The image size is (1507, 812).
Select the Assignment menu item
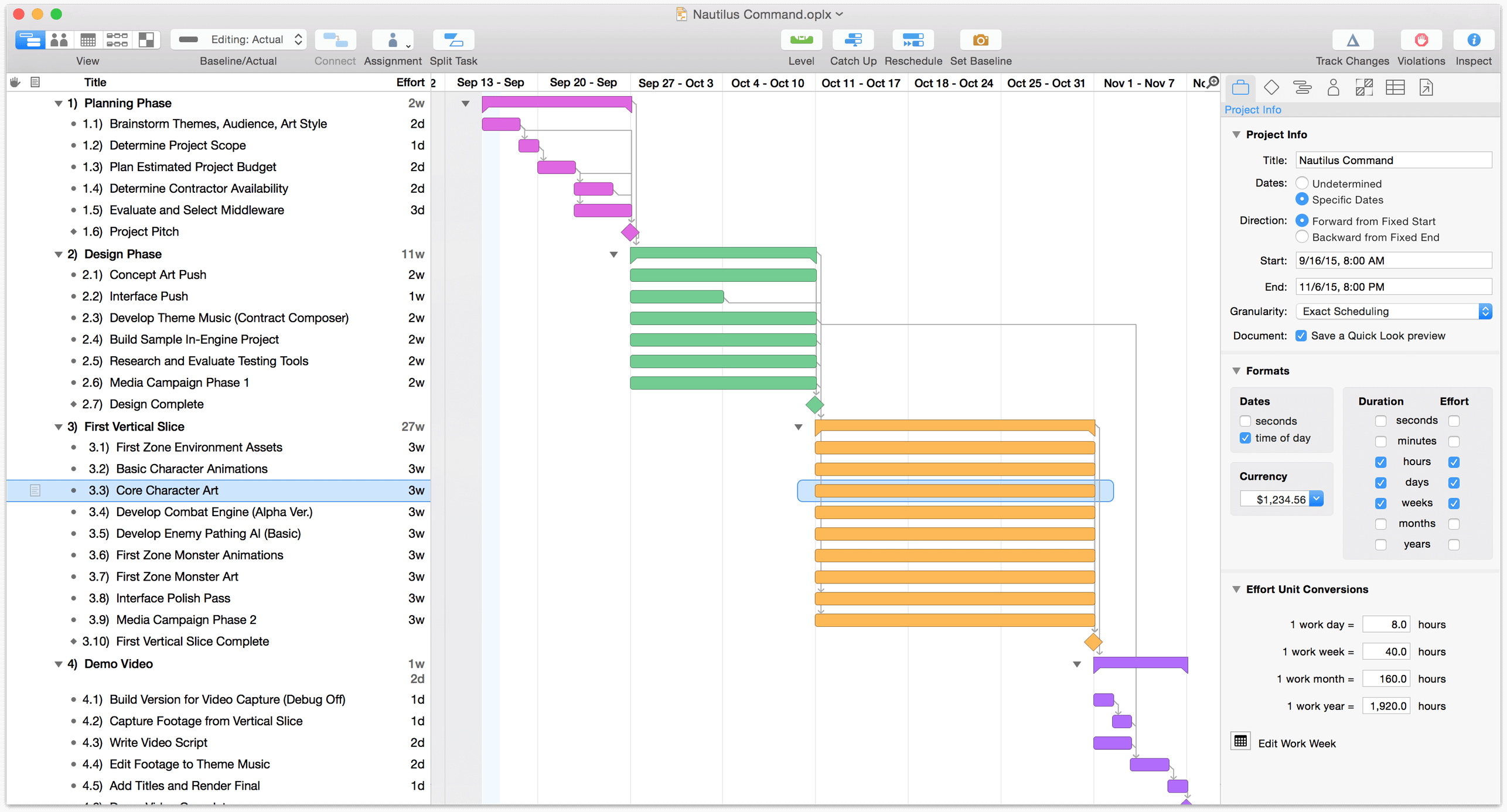[x=393, y=40]
